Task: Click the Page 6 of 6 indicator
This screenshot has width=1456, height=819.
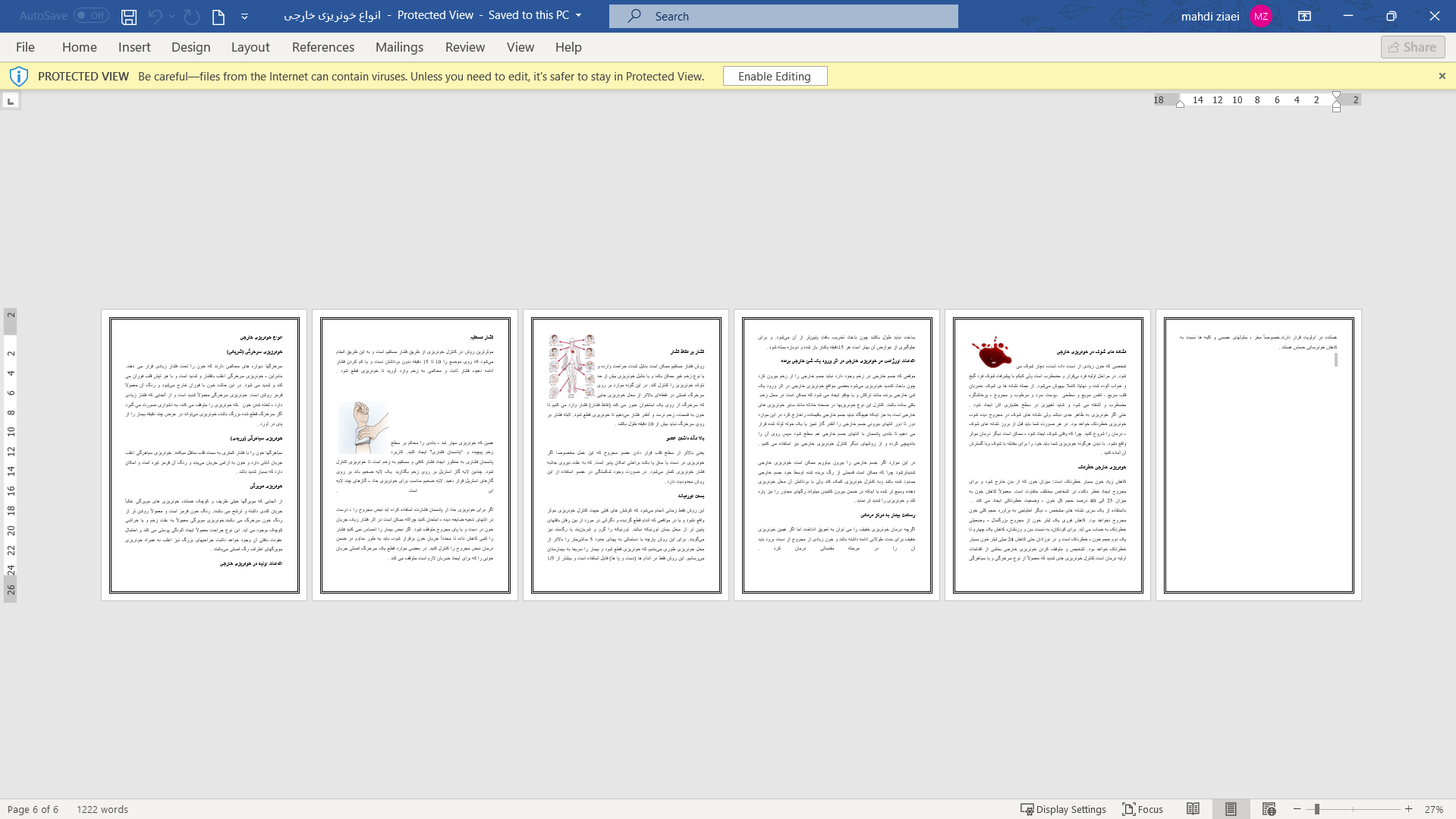Action: (x=33, y=809)
